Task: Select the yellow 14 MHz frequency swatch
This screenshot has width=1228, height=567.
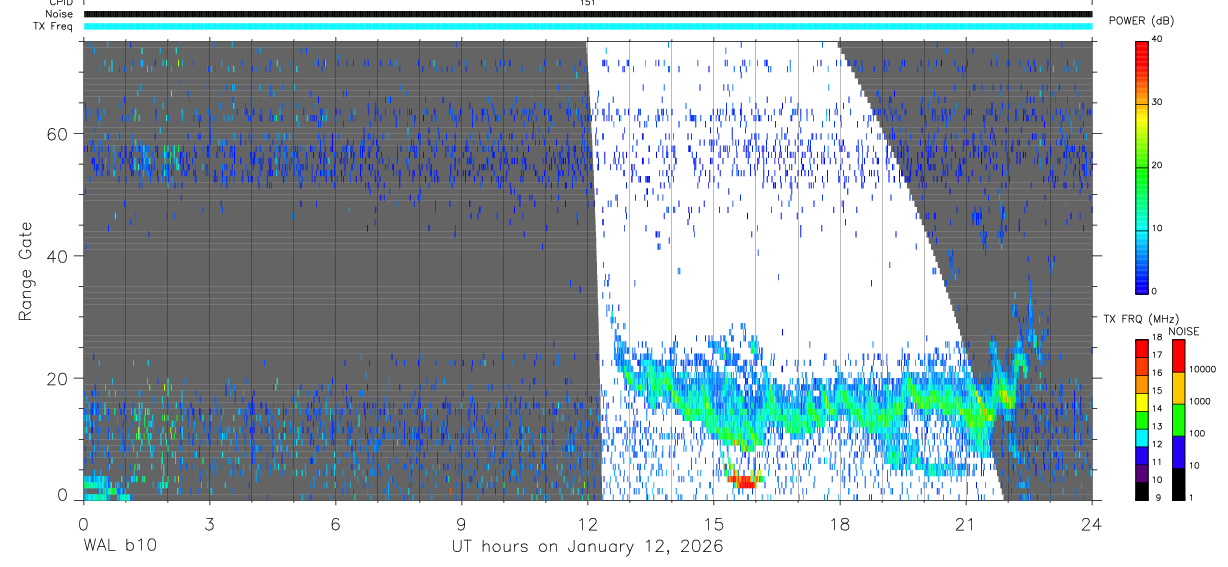Action: pyautogui.click(x=1142, y=402)
